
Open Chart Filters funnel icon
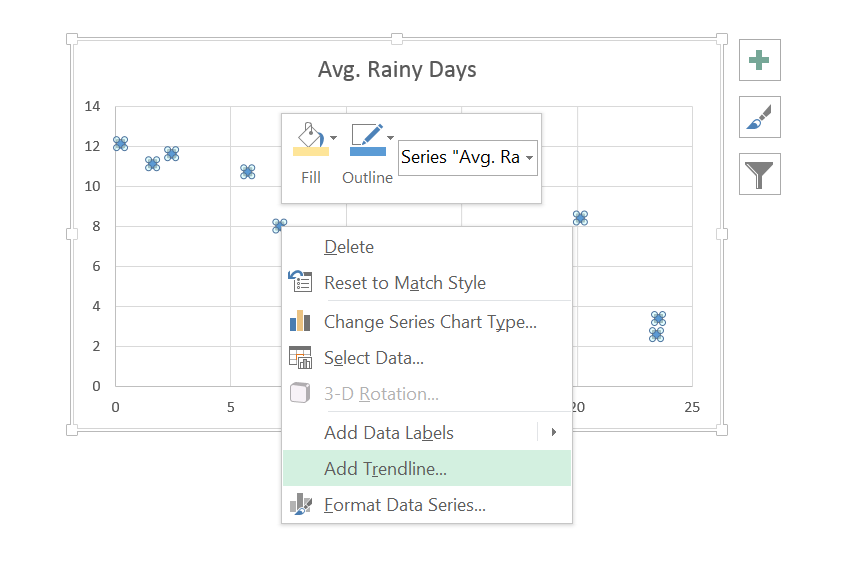click(x=759, y=175)
